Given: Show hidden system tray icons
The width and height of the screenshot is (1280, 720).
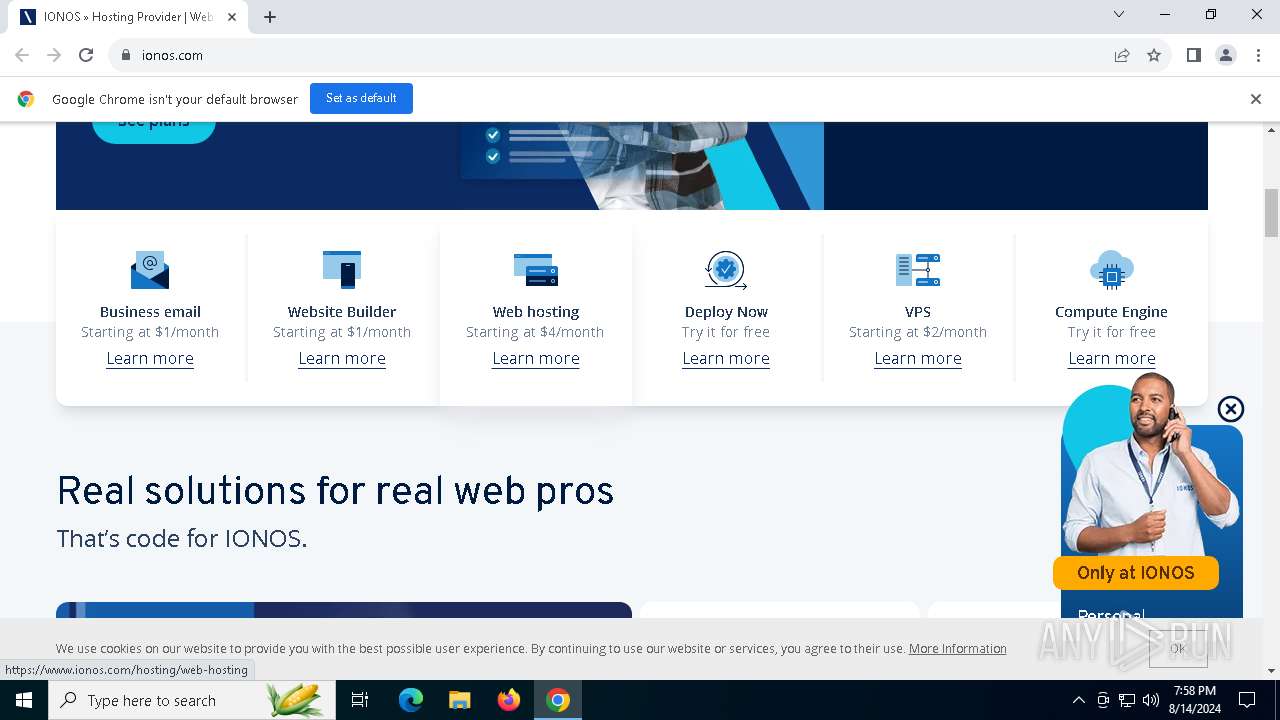Looking at the screenshot, I should pos(1078,700).
